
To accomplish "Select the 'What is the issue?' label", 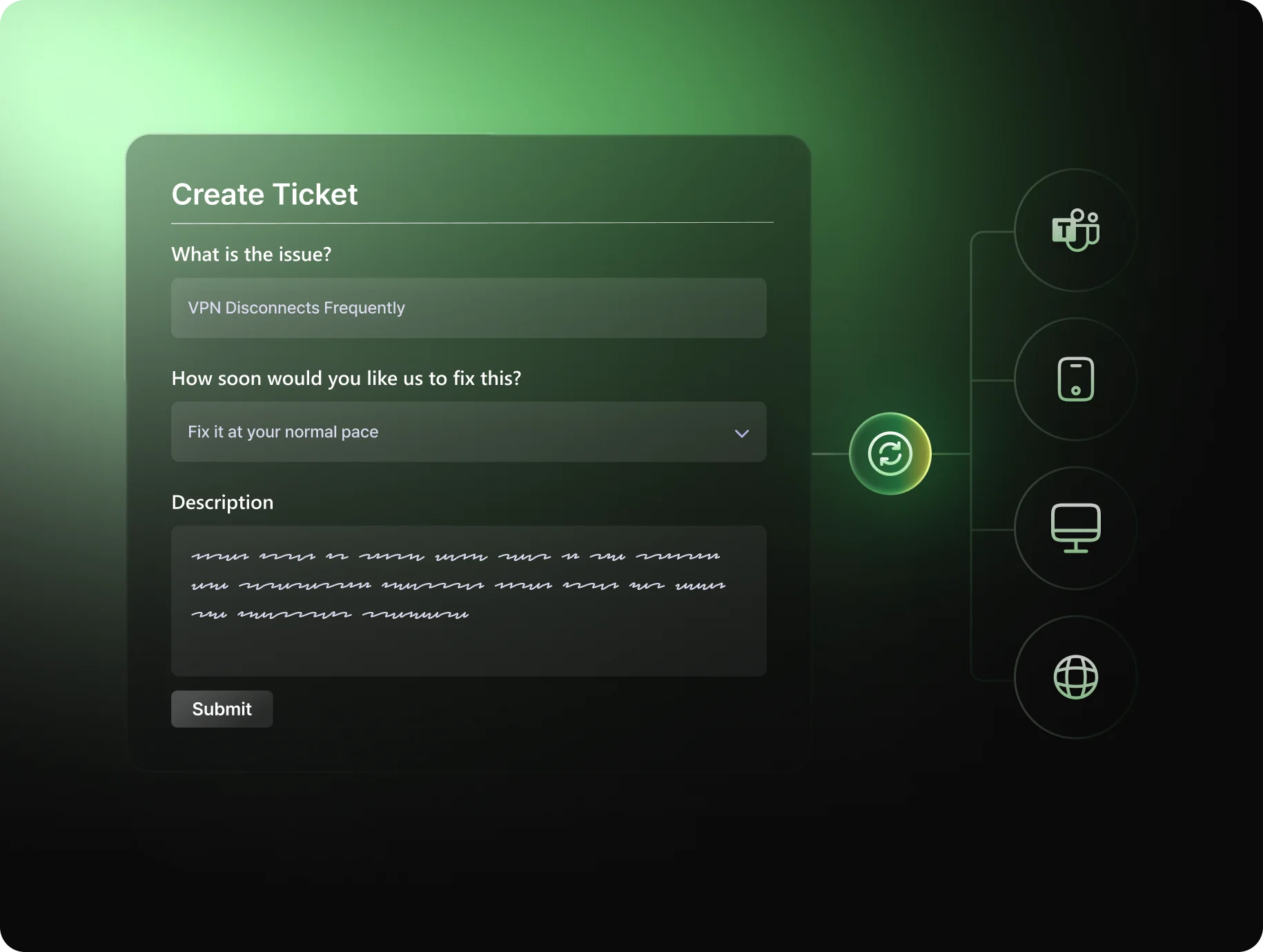I will [251, 255].
